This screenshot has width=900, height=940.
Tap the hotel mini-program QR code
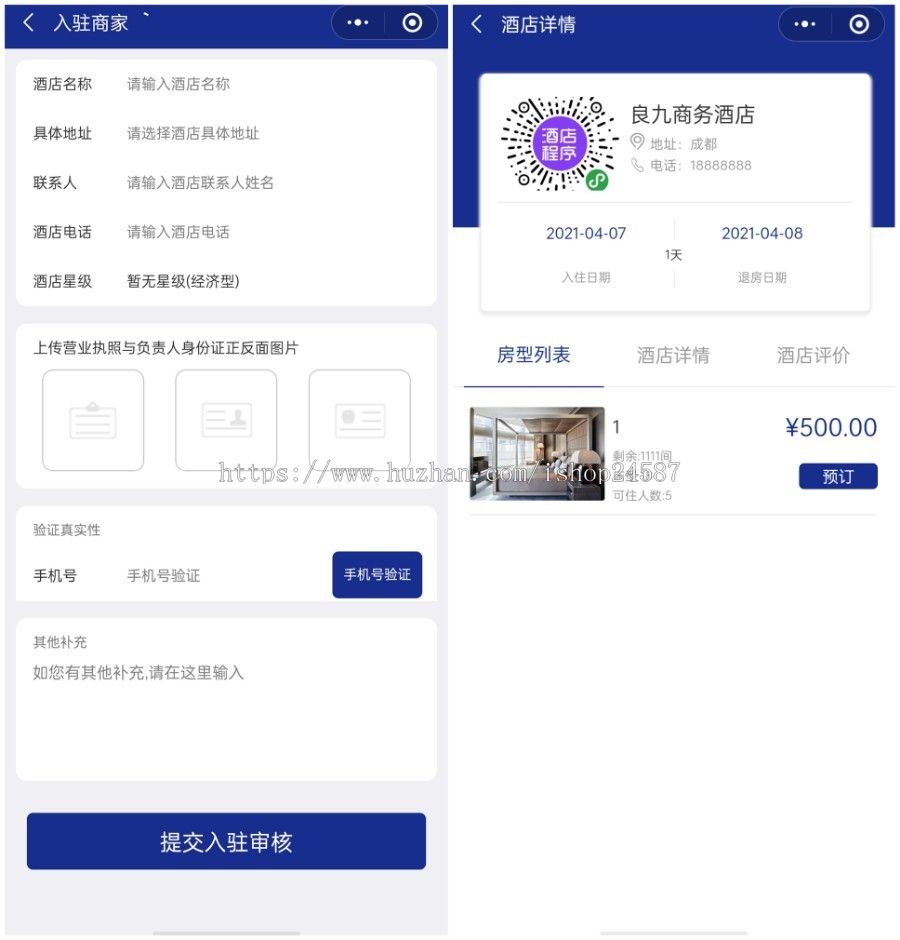coord(558,144)
